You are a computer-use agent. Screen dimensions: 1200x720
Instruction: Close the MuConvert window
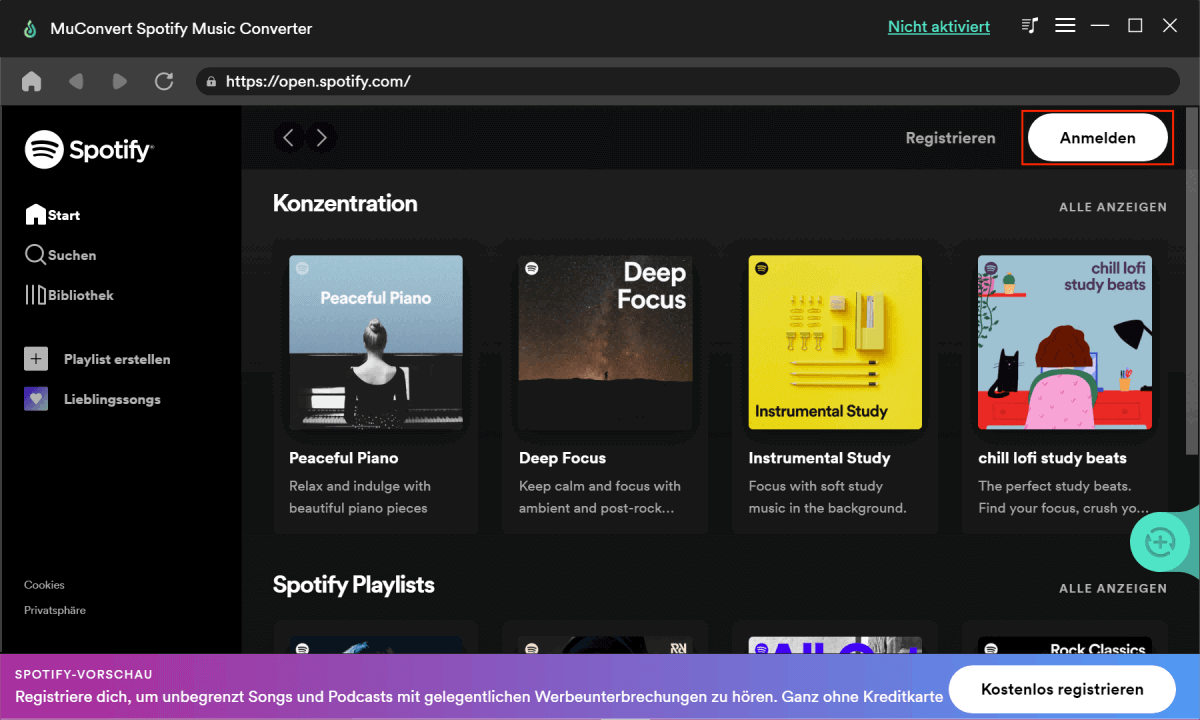1170,26
